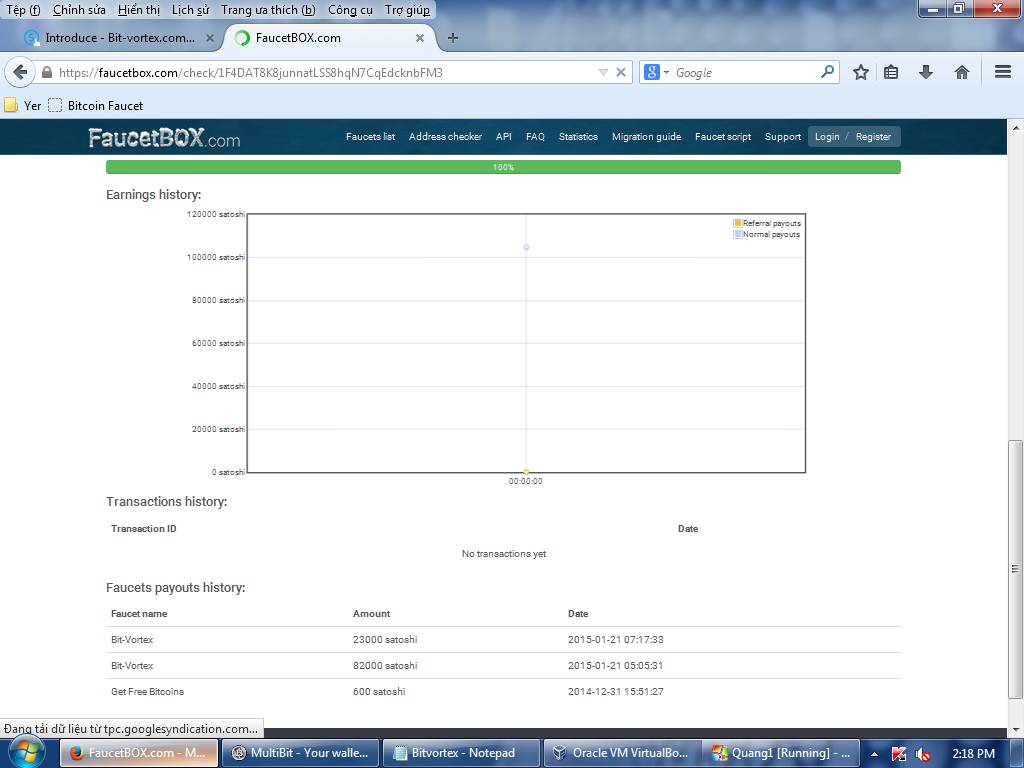Close the Introduce Bit-vortex tab
Image resolution: width=1024 pixels, height=768 pixels.
pos(210,38)
